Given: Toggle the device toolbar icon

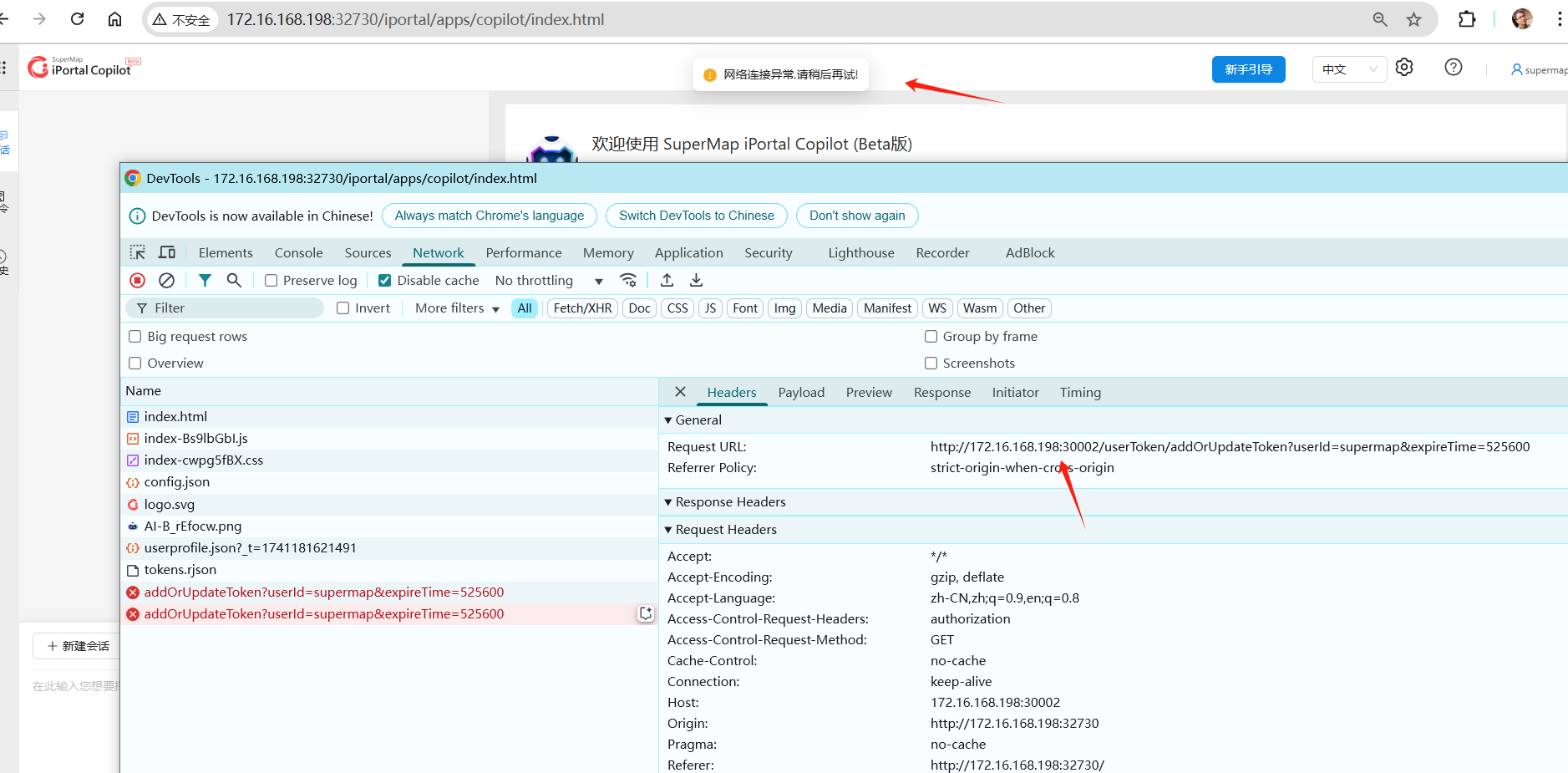Looking at the screenshot, I should tap(167, 252).
